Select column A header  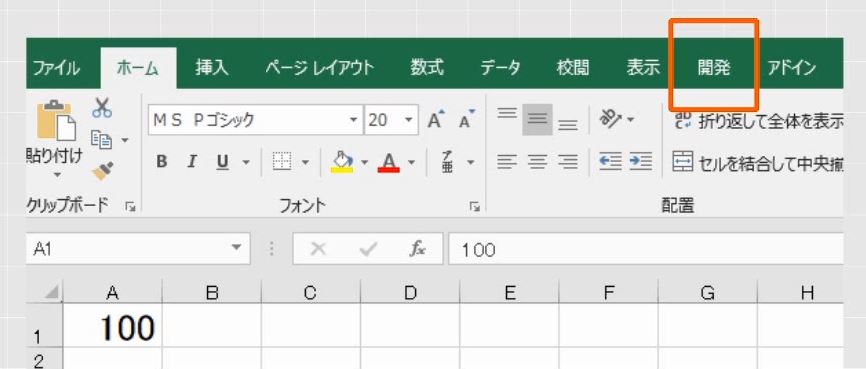click(113, 292)
